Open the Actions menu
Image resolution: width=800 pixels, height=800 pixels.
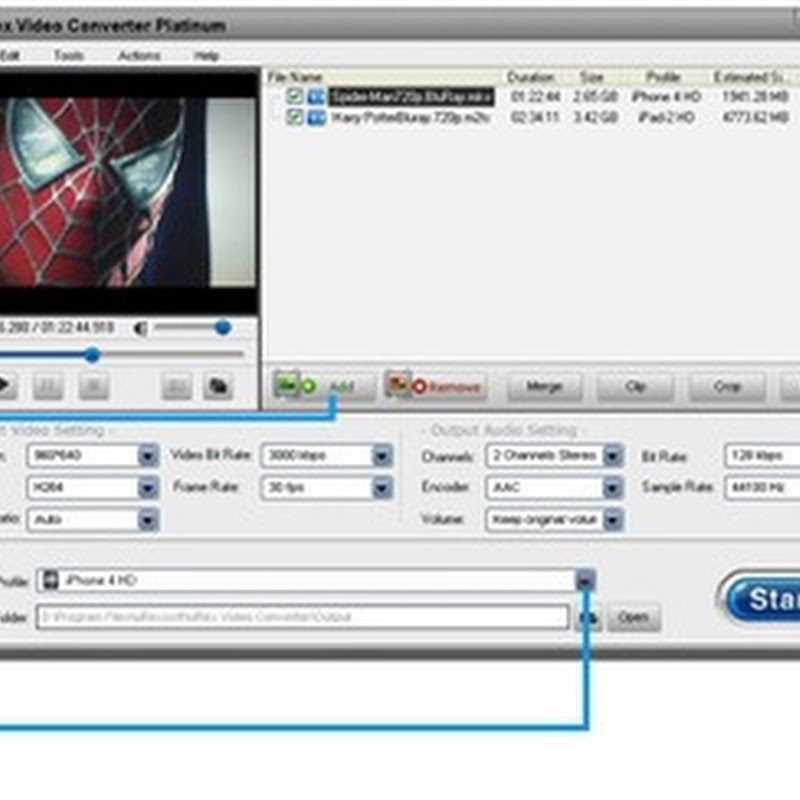[139, 55]
